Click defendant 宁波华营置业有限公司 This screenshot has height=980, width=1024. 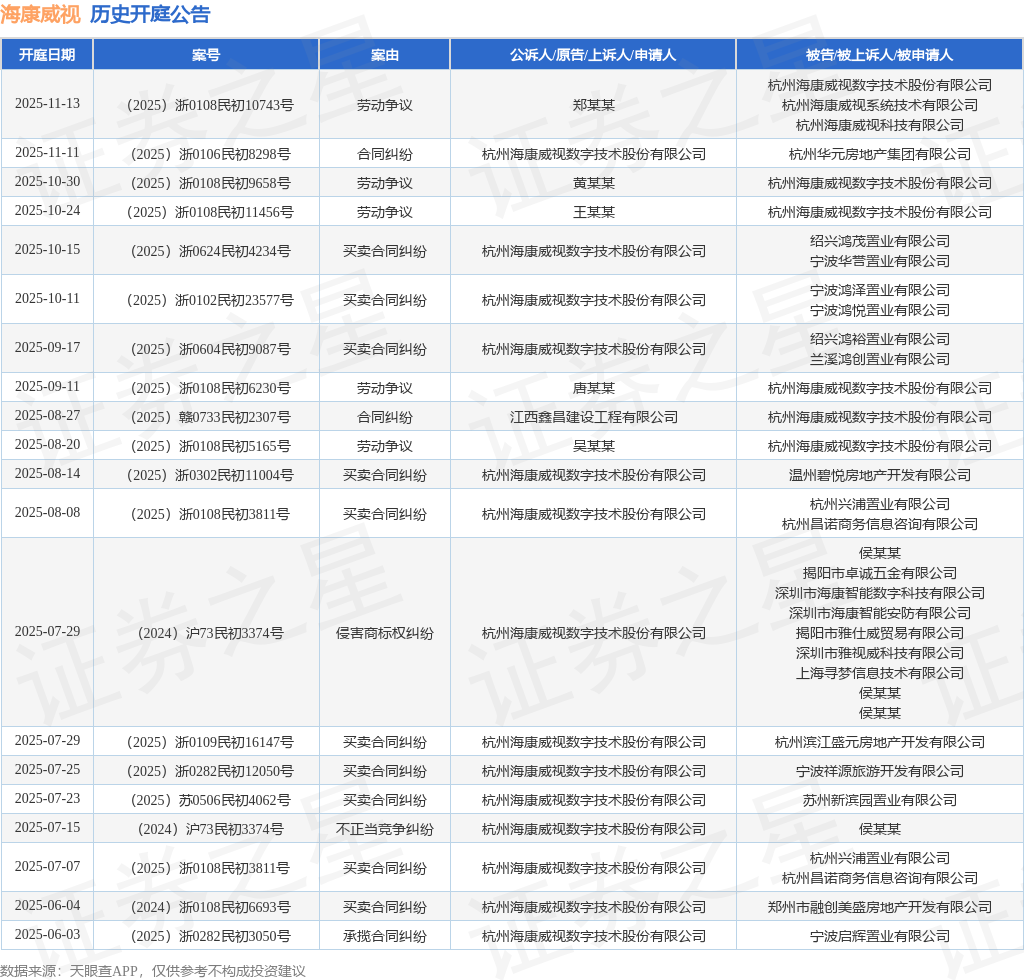click(880, 261)
